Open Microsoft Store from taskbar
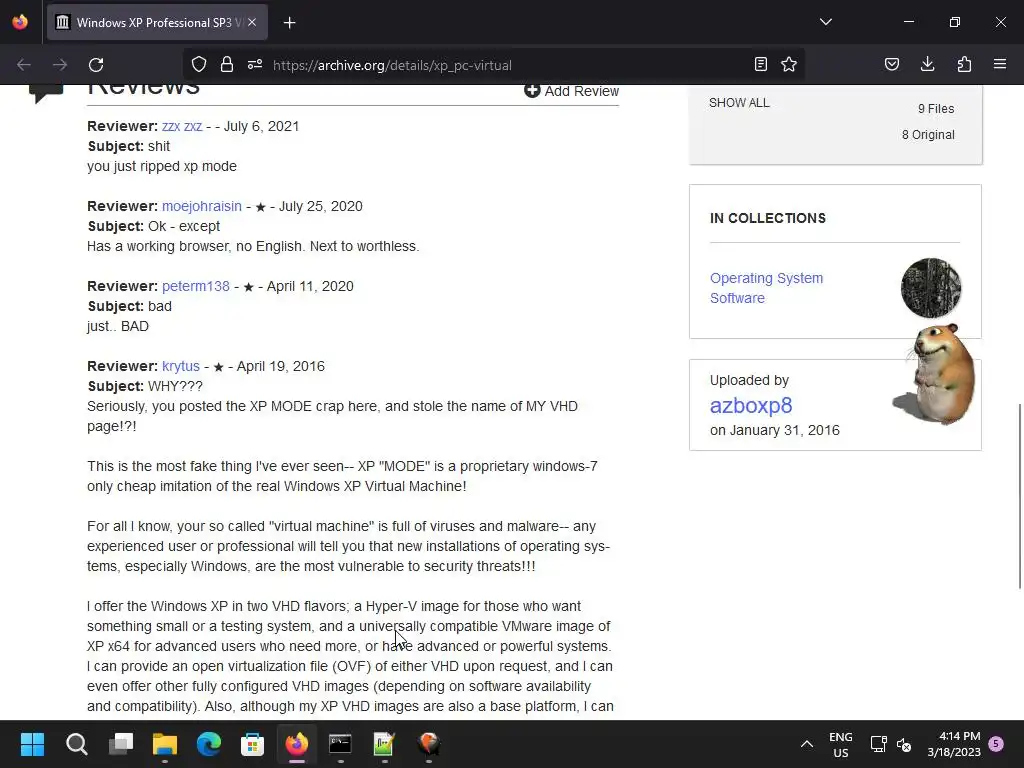The image size is (1024, 768). [x=253, y=744]
